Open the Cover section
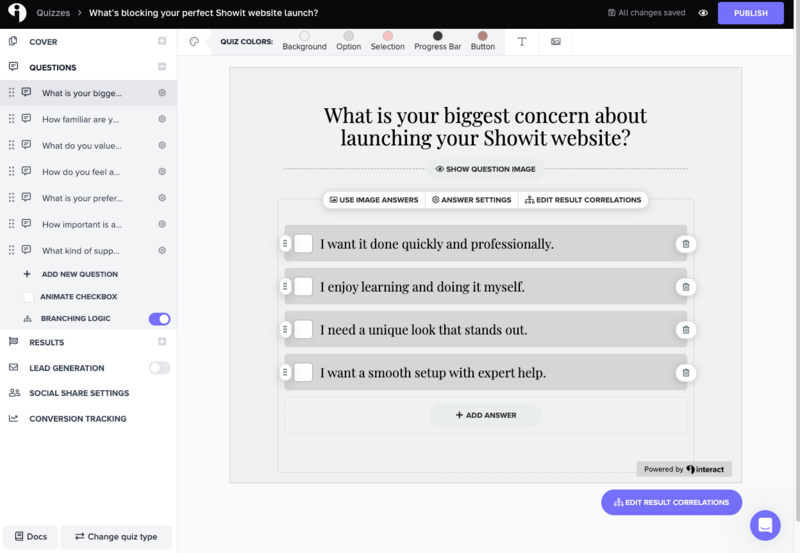The height and width of the screenshot is (553, 800). point(43,42)
